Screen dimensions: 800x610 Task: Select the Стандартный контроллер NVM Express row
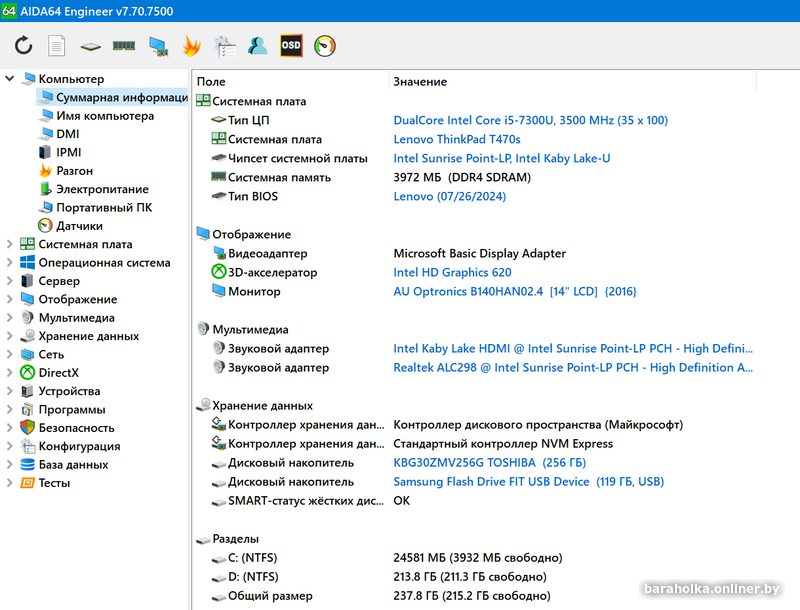pos(474,444)
